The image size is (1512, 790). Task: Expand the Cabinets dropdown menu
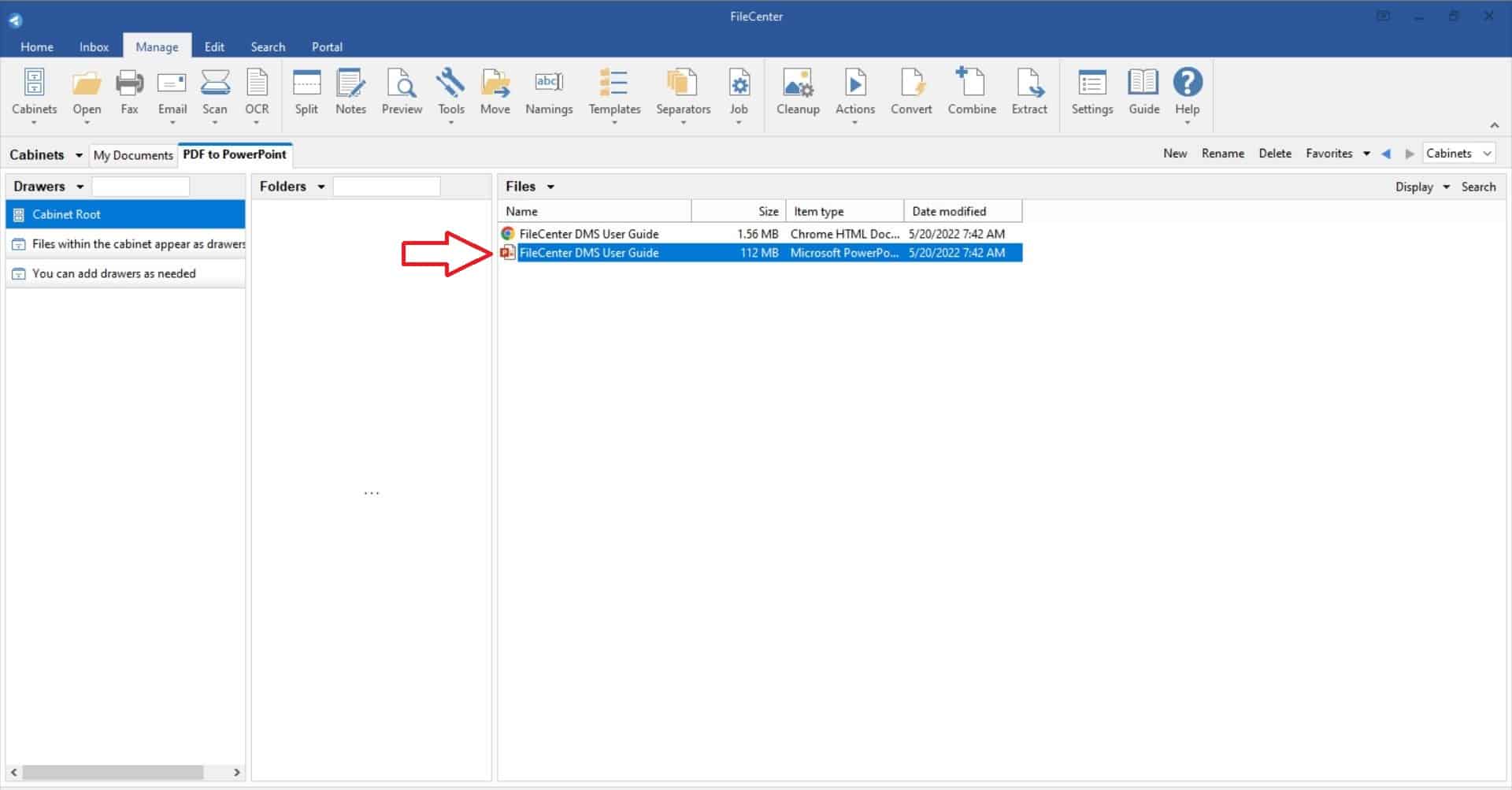click(79, 155)
